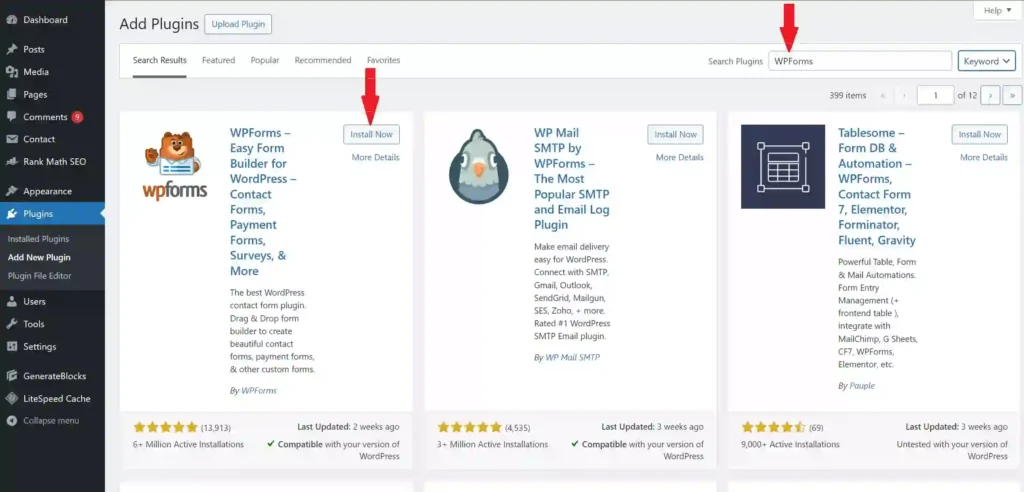This screenshot has width=1024, height=492.
Task: Click the author link Pauple
Action: coord(862,386)
